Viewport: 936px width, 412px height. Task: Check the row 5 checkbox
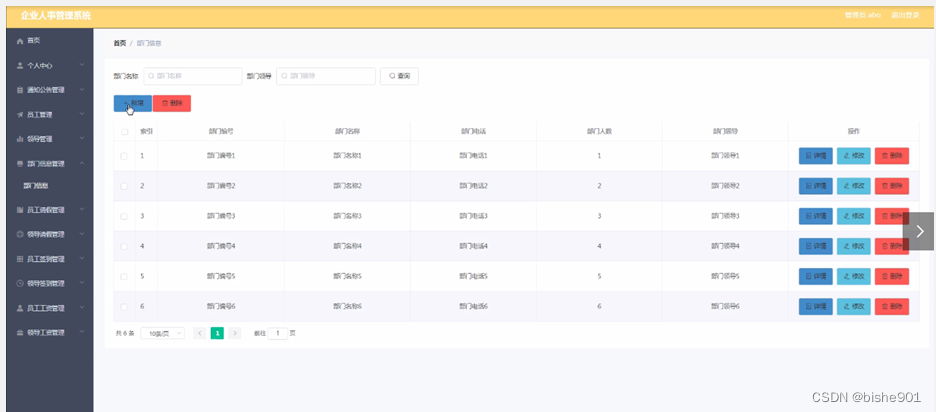124,276
